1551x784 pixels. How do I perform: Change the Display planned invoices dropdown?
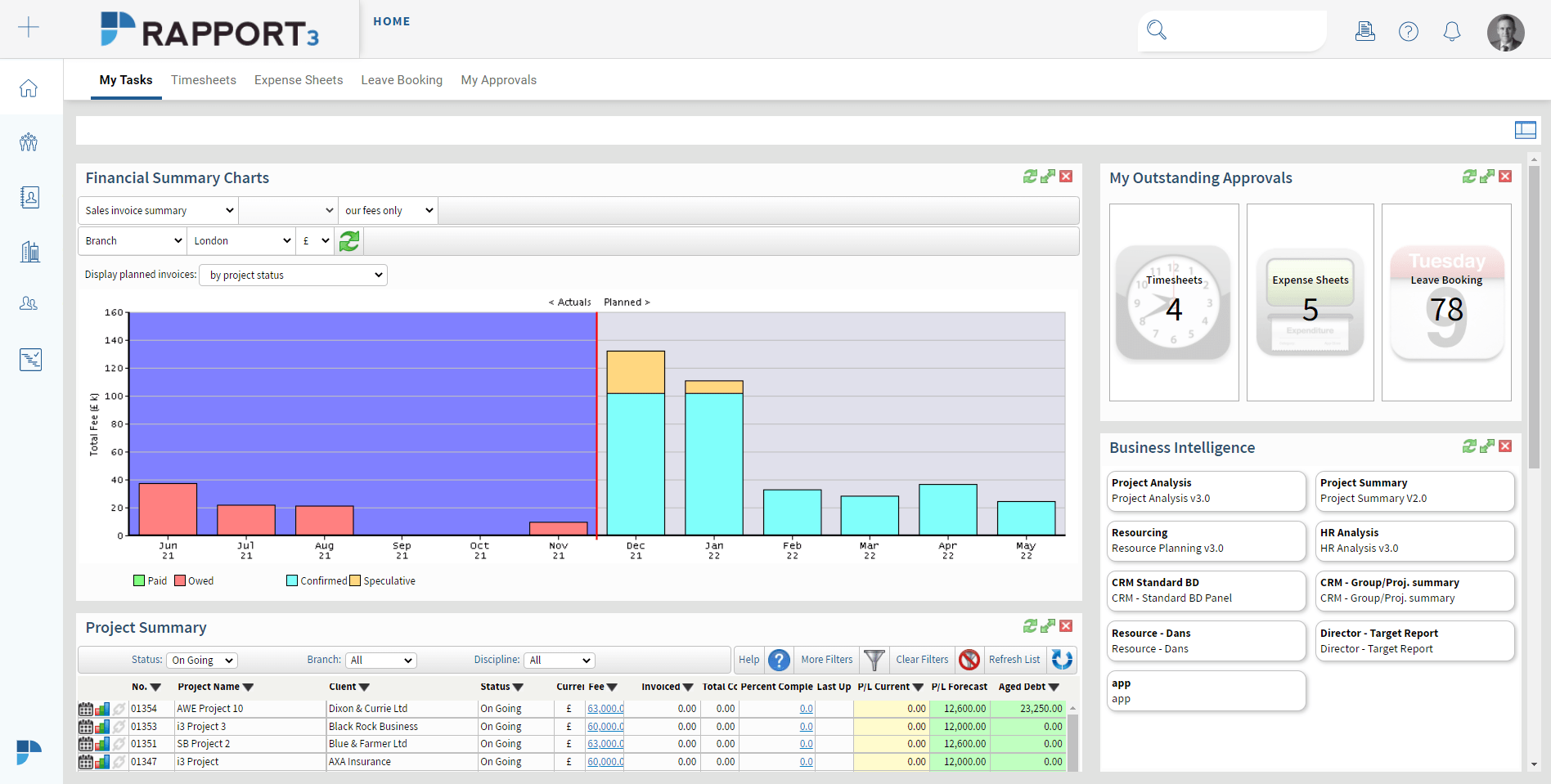click(292, 275)
